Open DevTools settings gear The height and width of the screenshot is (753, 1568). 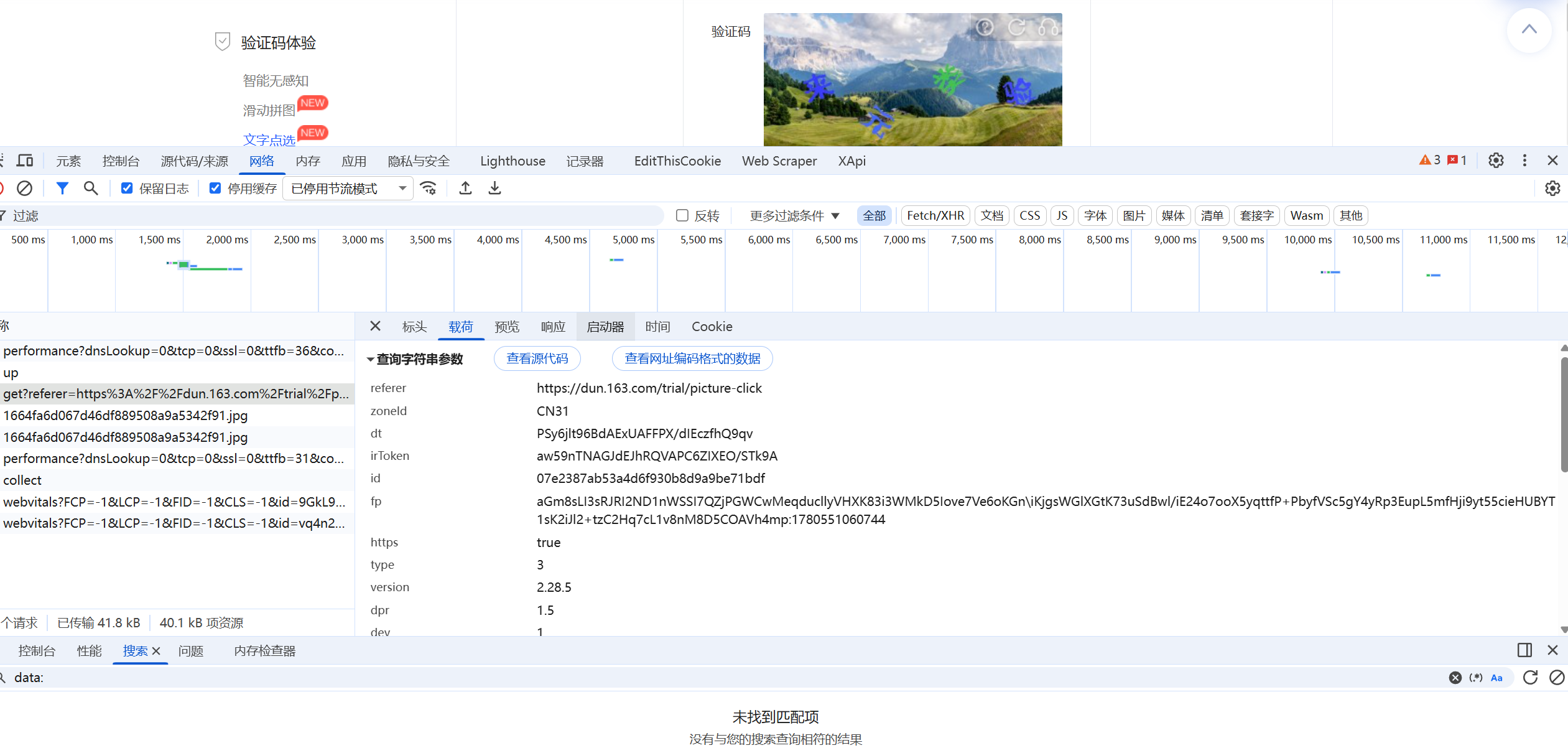(1496, 161)
